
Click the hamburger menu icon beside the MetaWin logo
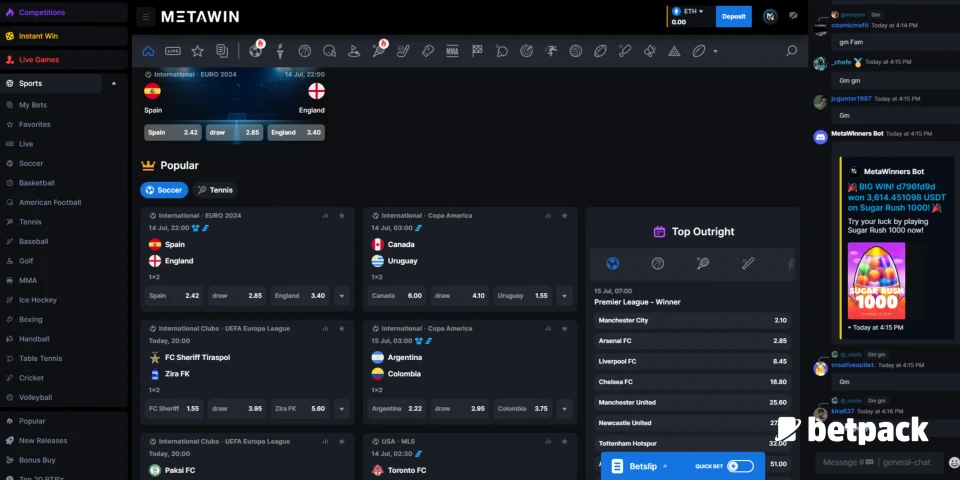pos(146,17)
